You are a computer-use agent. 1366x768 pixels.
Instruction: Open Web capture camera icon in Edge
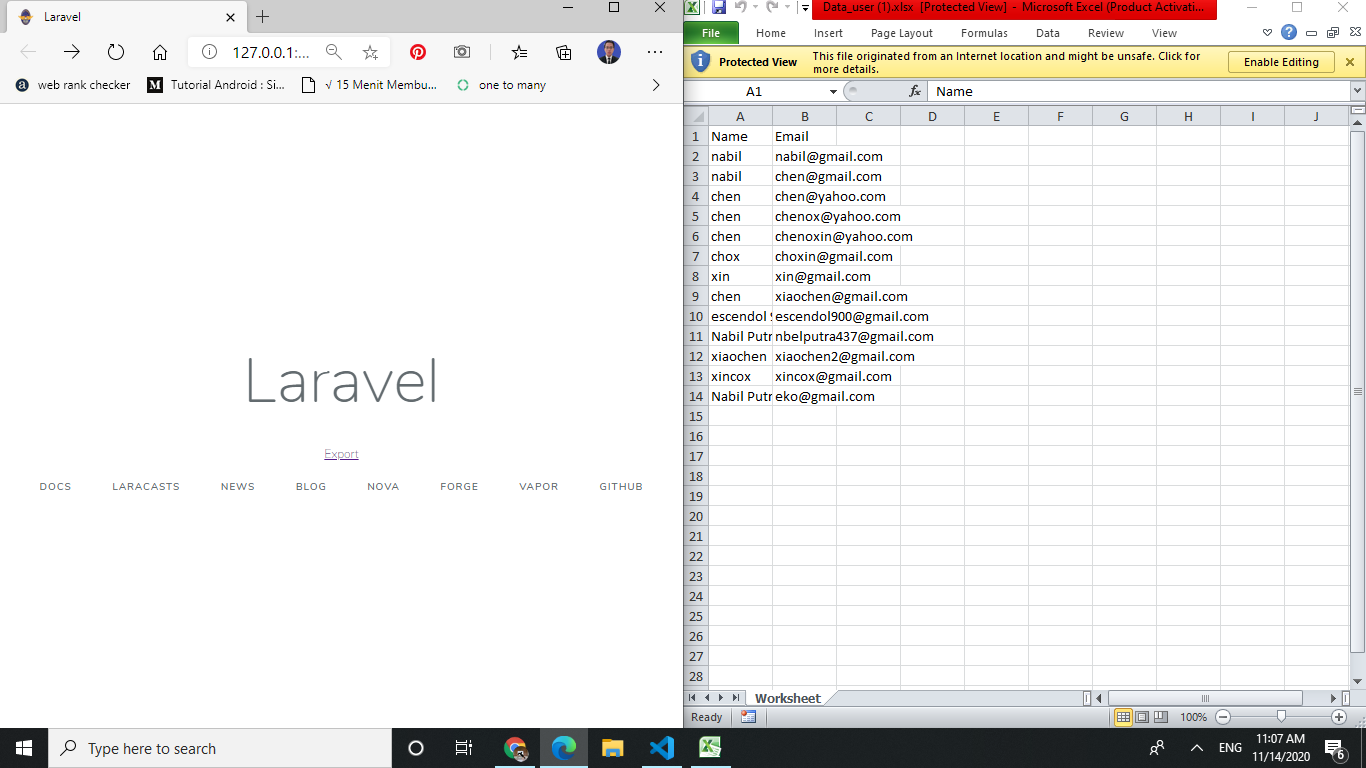(x=460, y=52)
